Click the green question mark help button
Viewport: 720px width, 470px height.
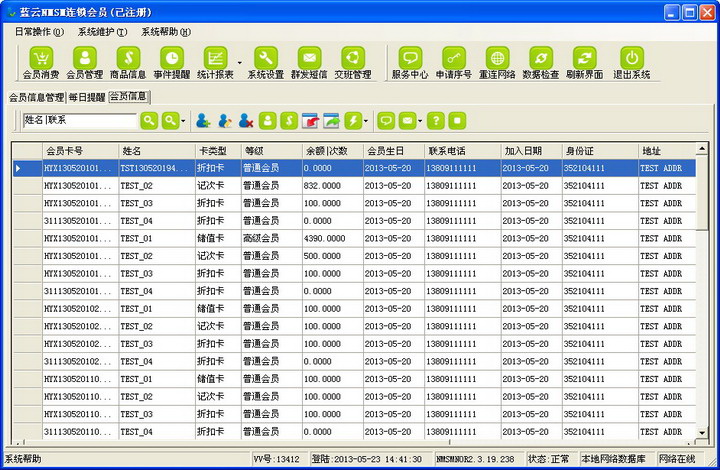click(x=436, y=121)
